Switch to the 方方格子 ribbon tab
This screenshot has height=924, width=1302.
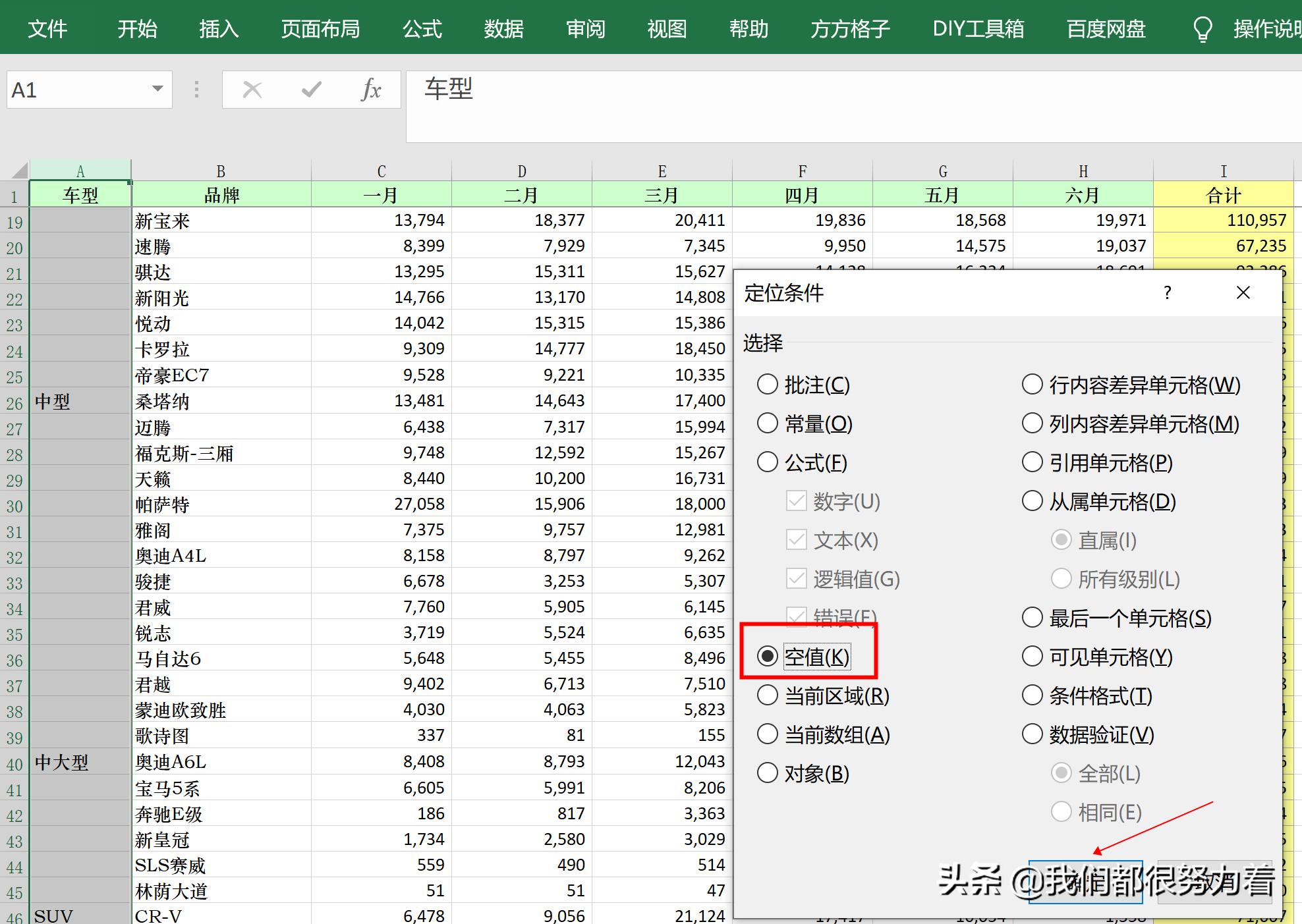point(849,28)
